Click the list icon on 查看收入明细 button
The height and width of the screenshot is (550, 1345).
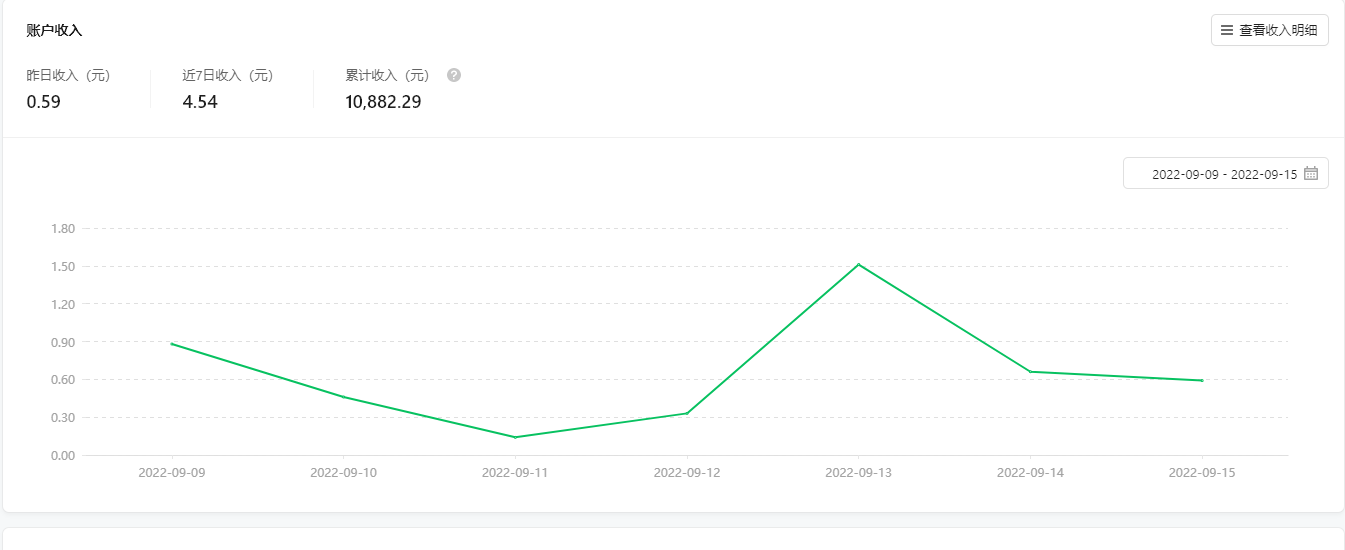click(x=1227, y=30)
